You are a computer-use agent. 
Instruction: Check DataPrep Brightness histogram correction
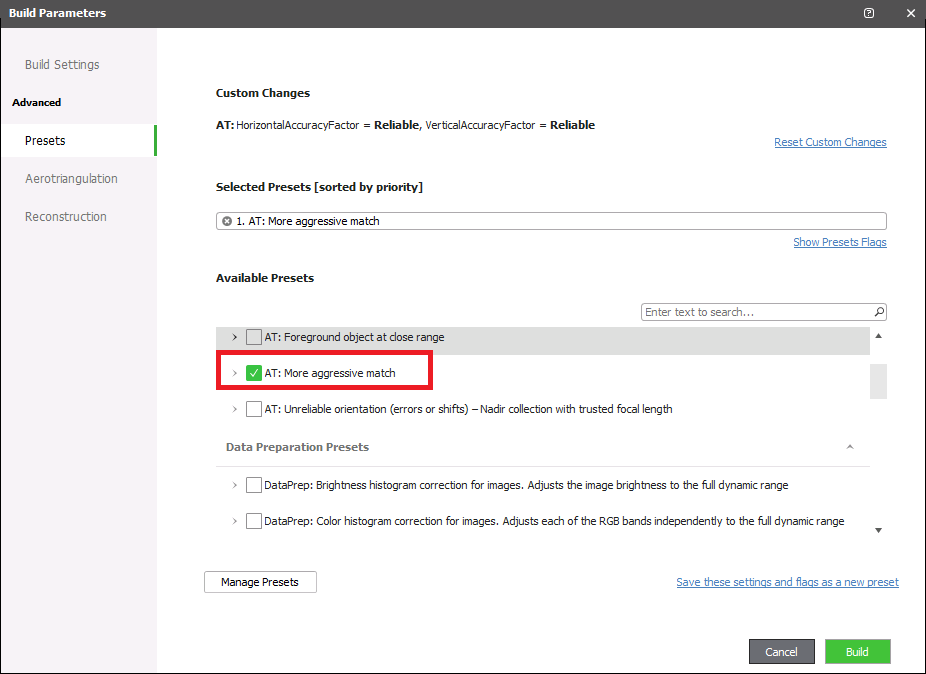pos(254,485)
